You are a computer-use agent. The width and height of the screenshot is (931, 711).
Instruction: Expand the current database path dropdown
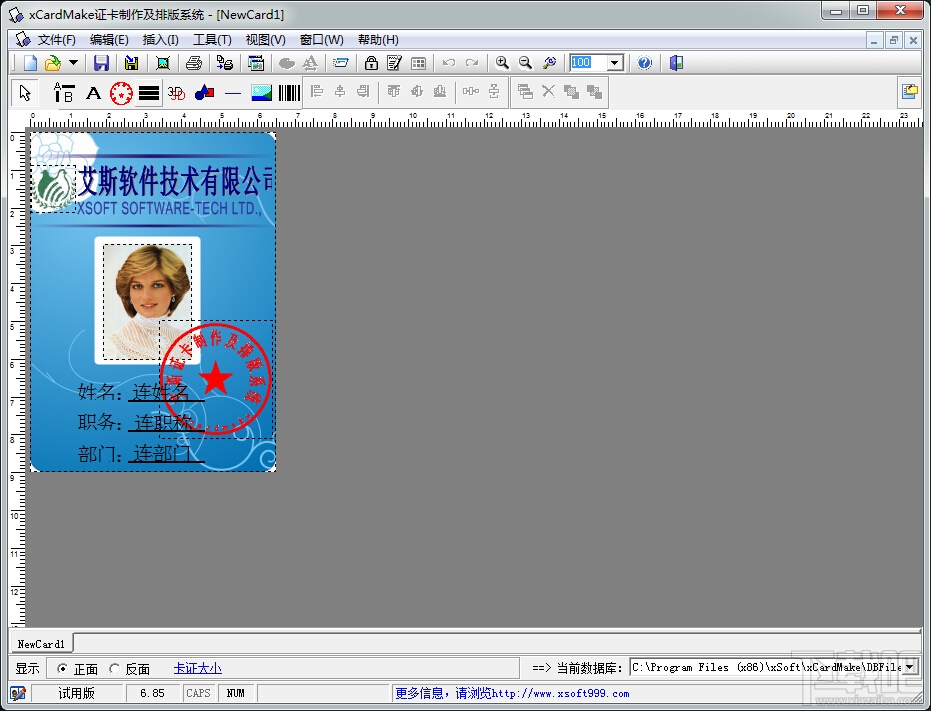pos(910,668)
